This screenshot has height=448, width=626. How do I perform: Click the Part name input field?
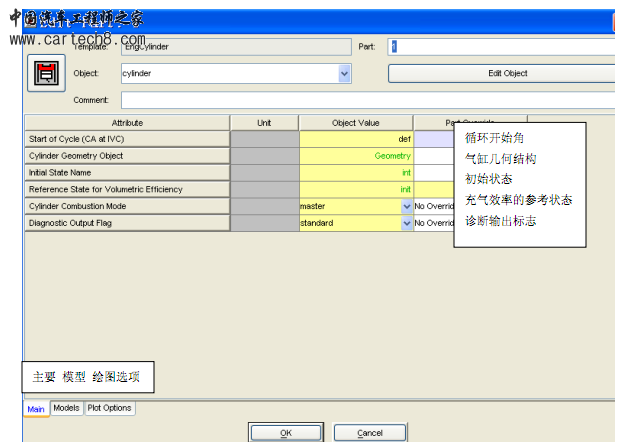click(500, 46)
